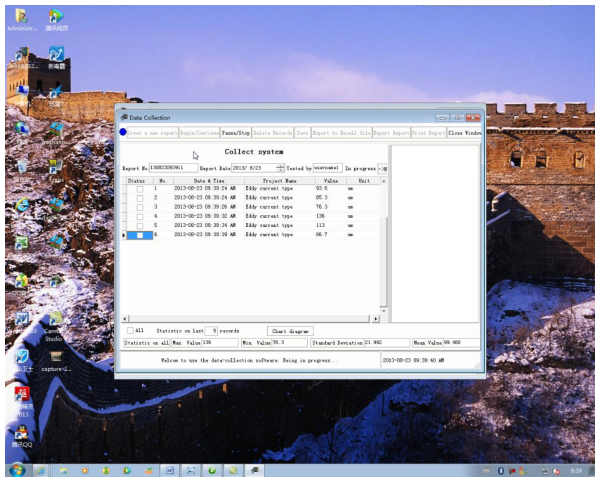Click the Date & Time column header
The height and width of the screenshot is (480, 602).
[209, 180]
